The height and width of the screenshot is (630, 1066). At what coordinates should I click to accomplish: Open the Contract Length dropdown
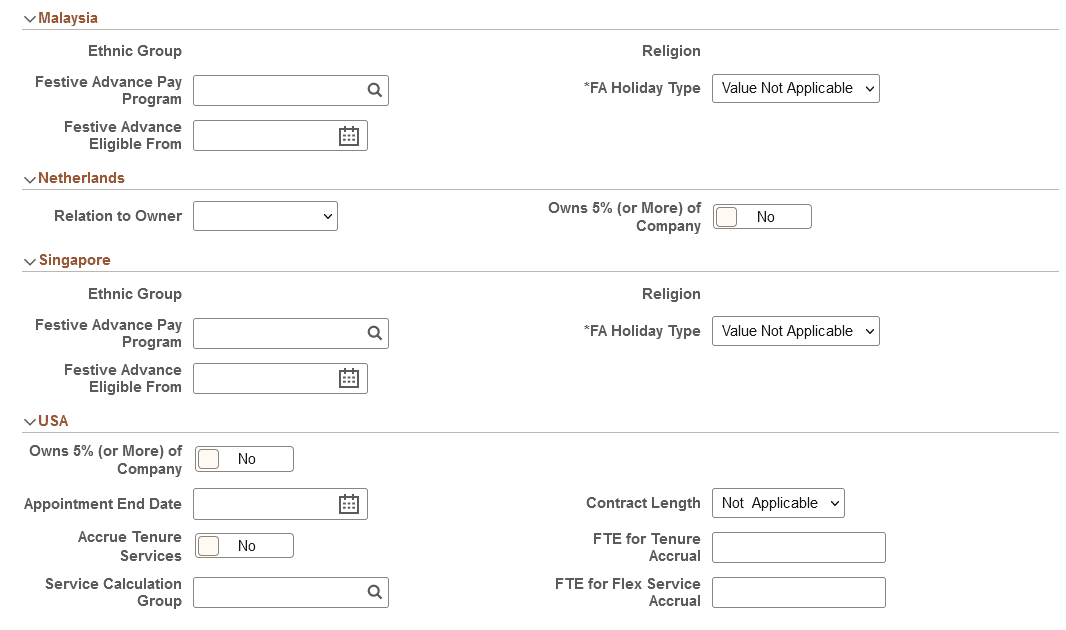[x=778, y=503]
